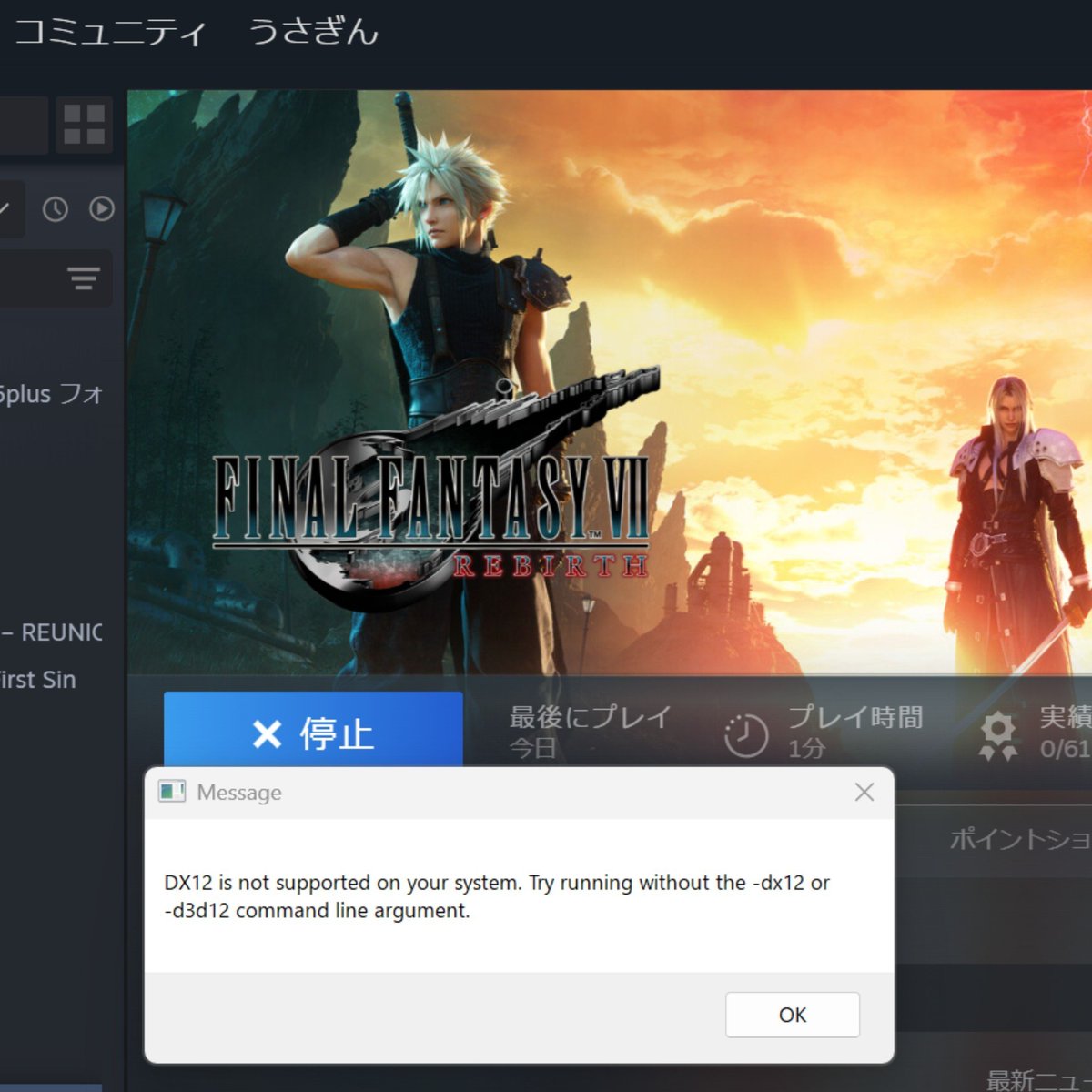
Task: Click the Final Fantasy VII Rebirth banner image
Action: coord(610,382)
